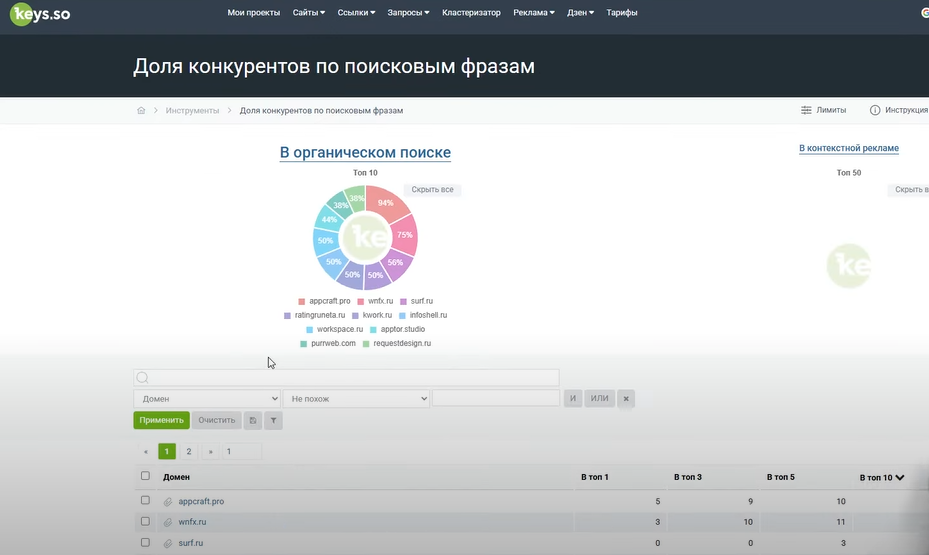This screenshot has width=929, height=555.
Task: Click Скрыть все button near Топ 10 chart
Action: pyautogui.click(x=433, y=190)
